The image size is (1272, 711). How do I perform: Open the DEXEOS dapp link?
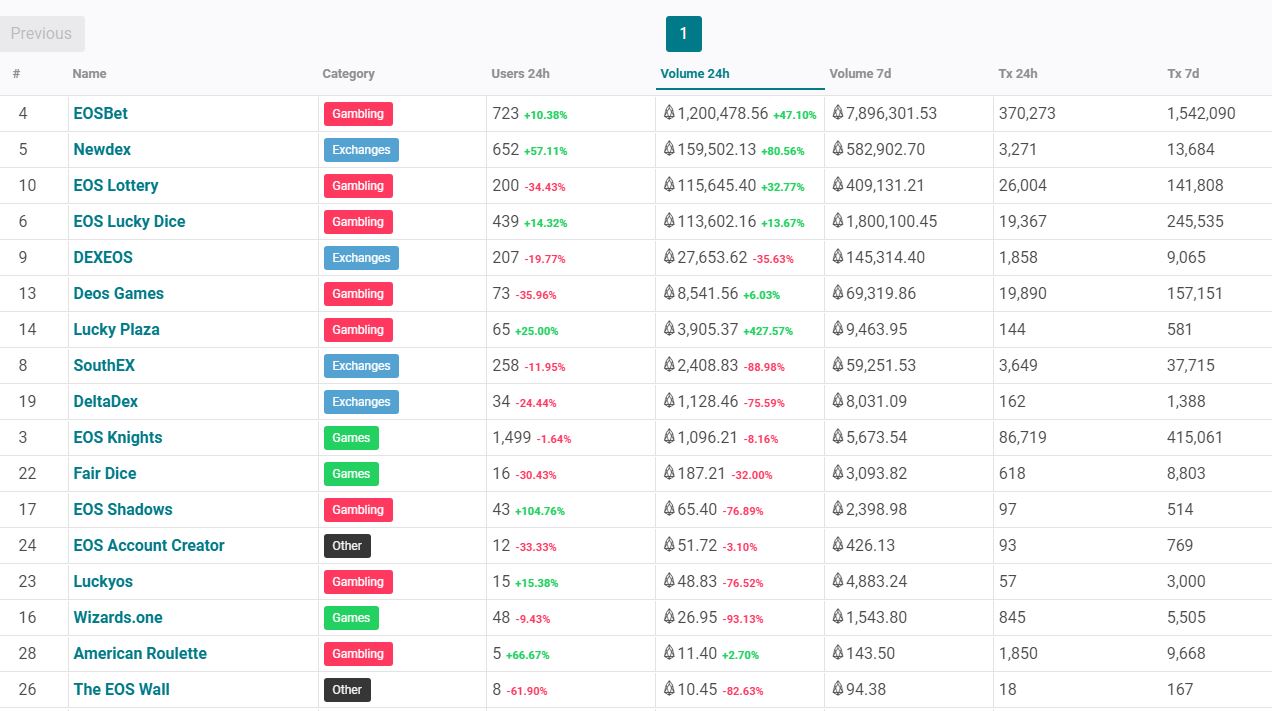click(103, 258)
